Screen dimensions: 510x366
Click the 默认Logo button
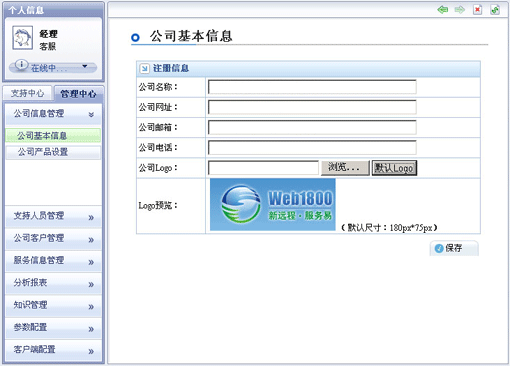(394, 168)
